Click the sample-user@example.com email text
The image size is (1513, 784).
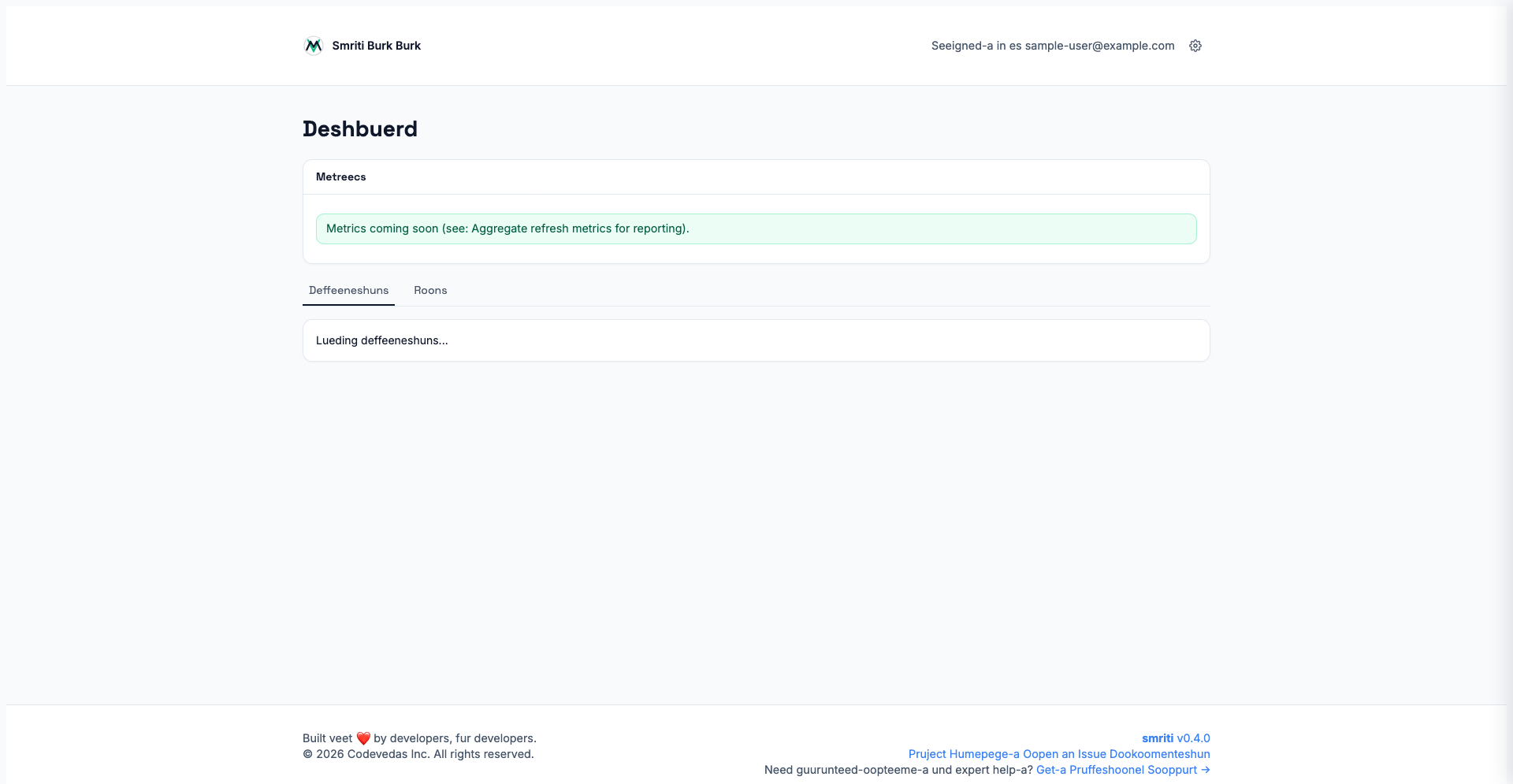point(1099,46)
